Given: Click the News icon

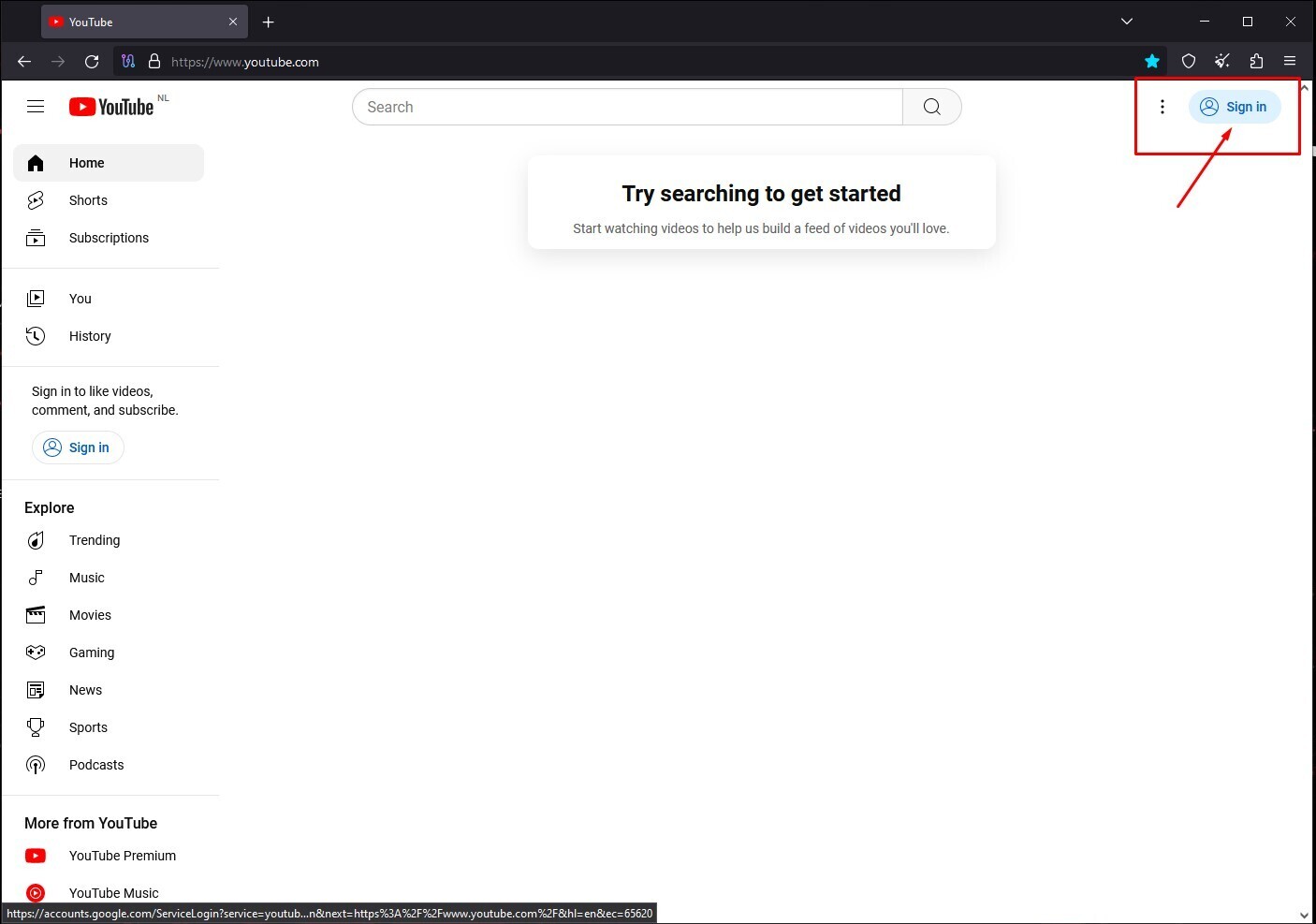Looking at the screenshot, I should tap(36, 690).
